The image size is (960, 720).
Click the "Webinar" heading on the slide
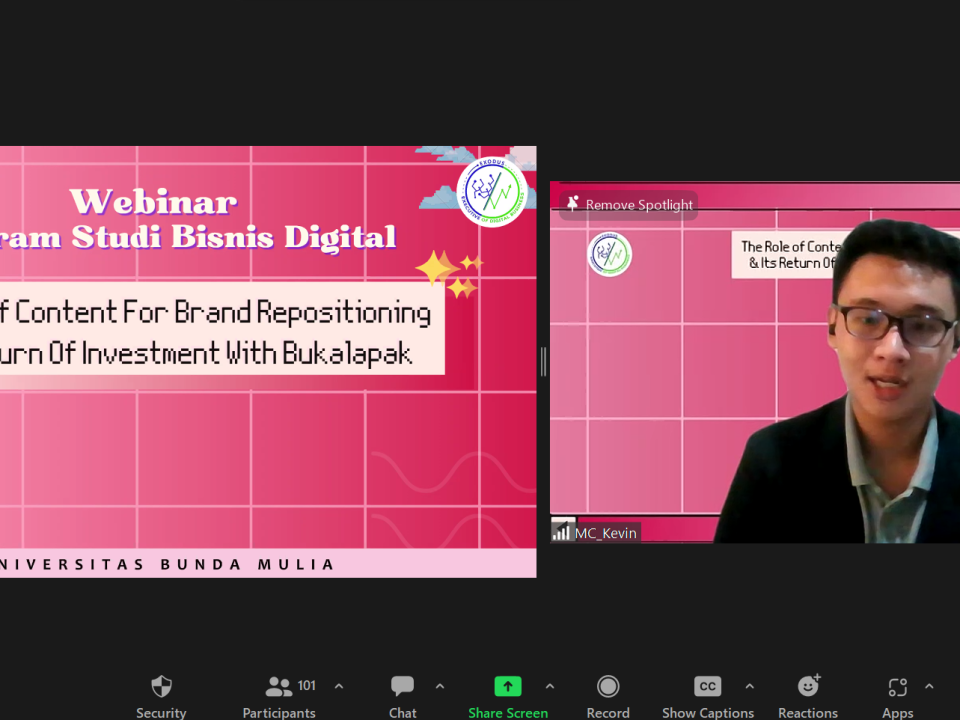(154, 201)
